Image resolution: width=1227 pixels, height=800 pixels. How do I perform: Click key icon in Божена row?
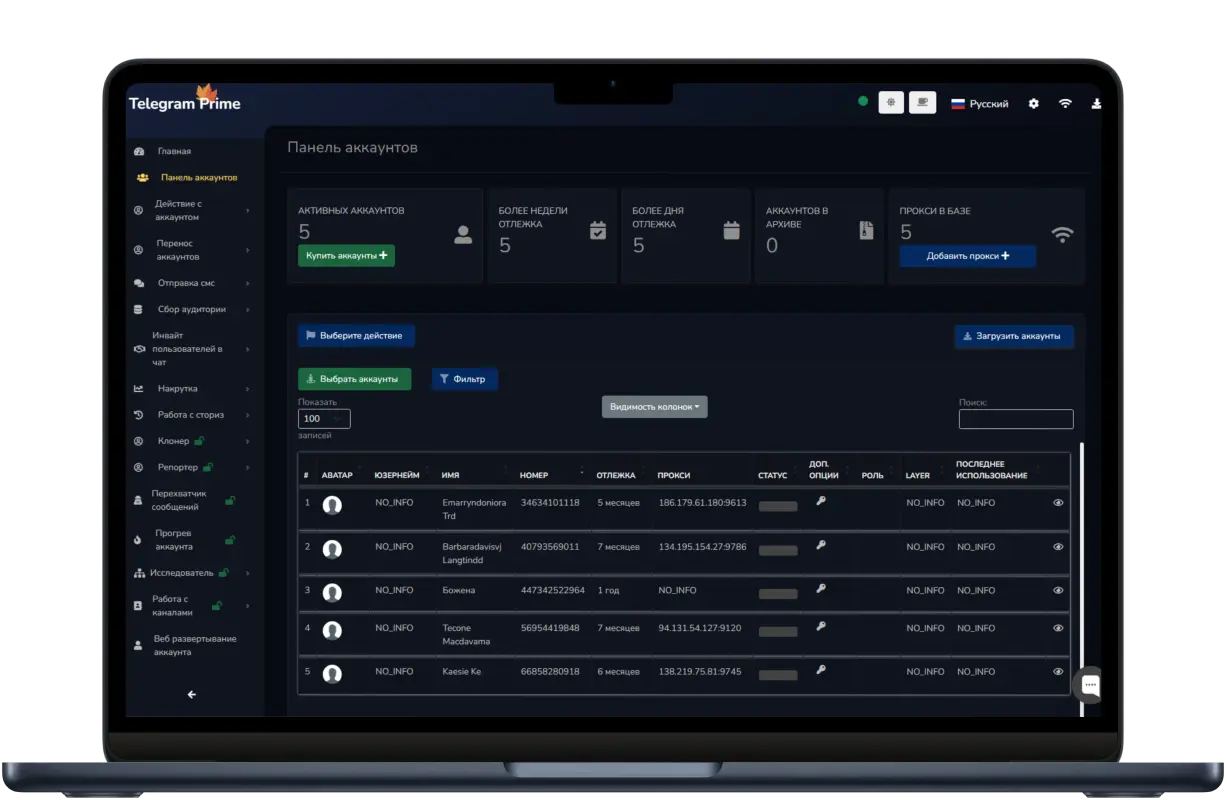coord(821,588)
